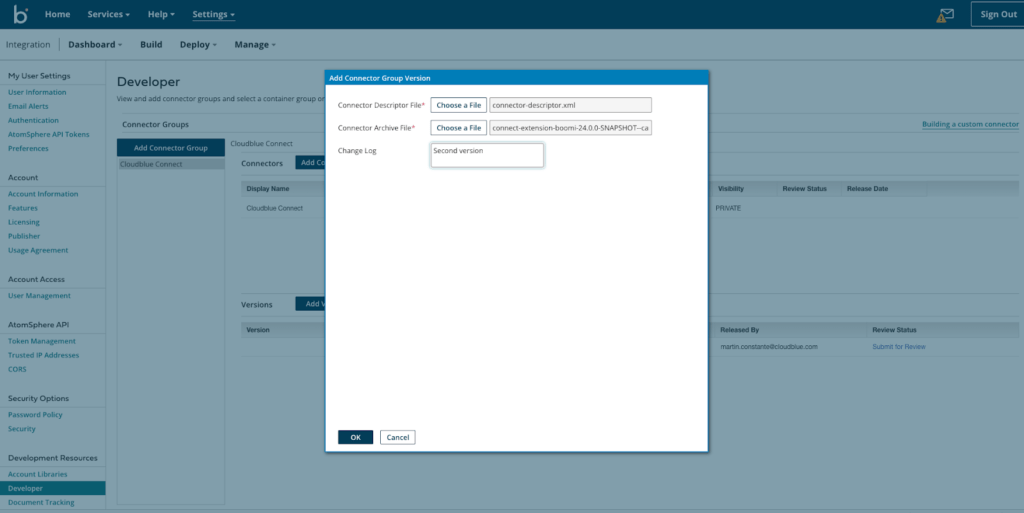Choose a File for Connector Descriptor
Viewport: 1024px width, 513px height.
pos(458,105)
